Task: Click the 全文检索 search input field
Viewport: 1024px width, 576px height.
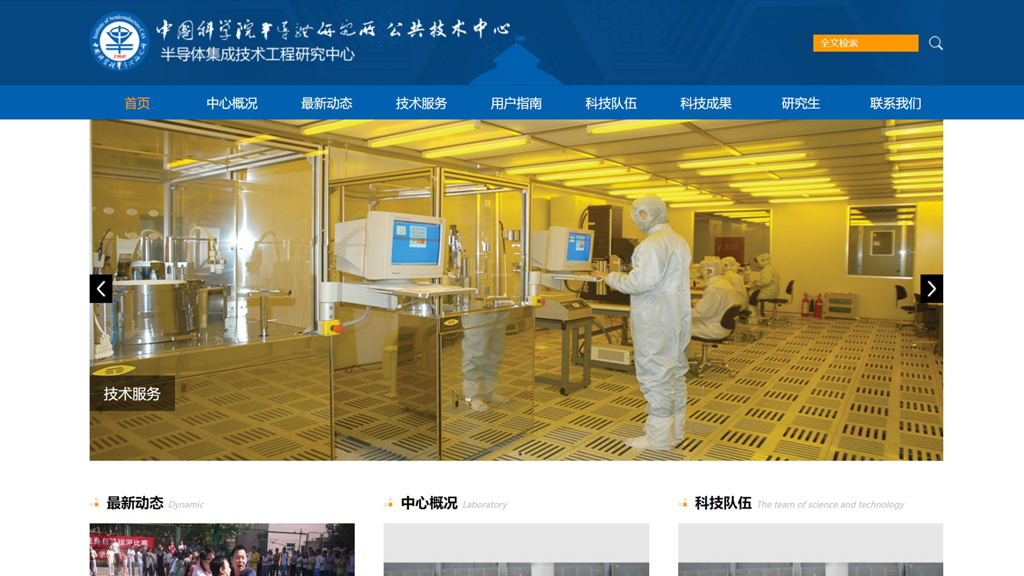Action: click(x=865, y=43)
